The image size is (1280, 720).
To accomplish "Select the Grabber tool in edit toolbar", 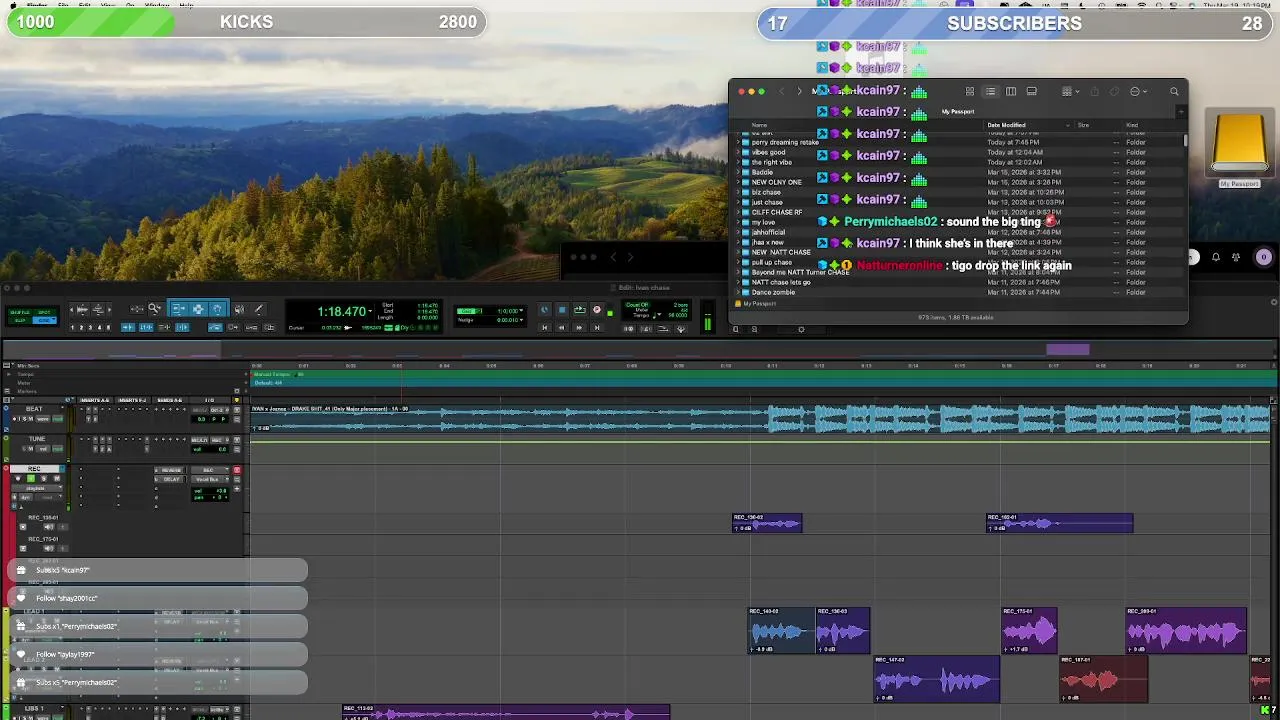I will (x=218, y=308).
